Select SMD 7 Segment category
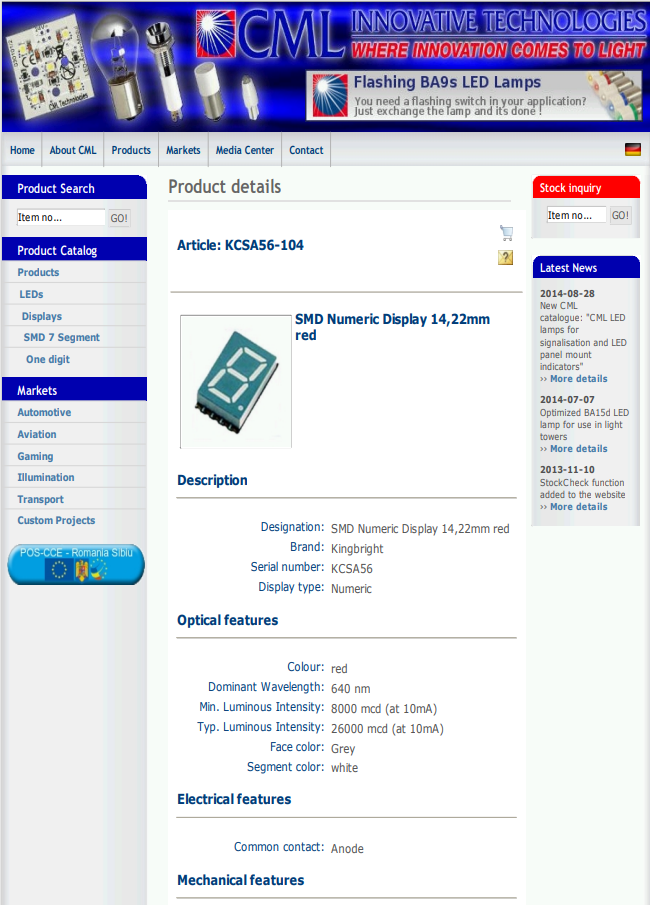The image size is (650, 905). 62,338
